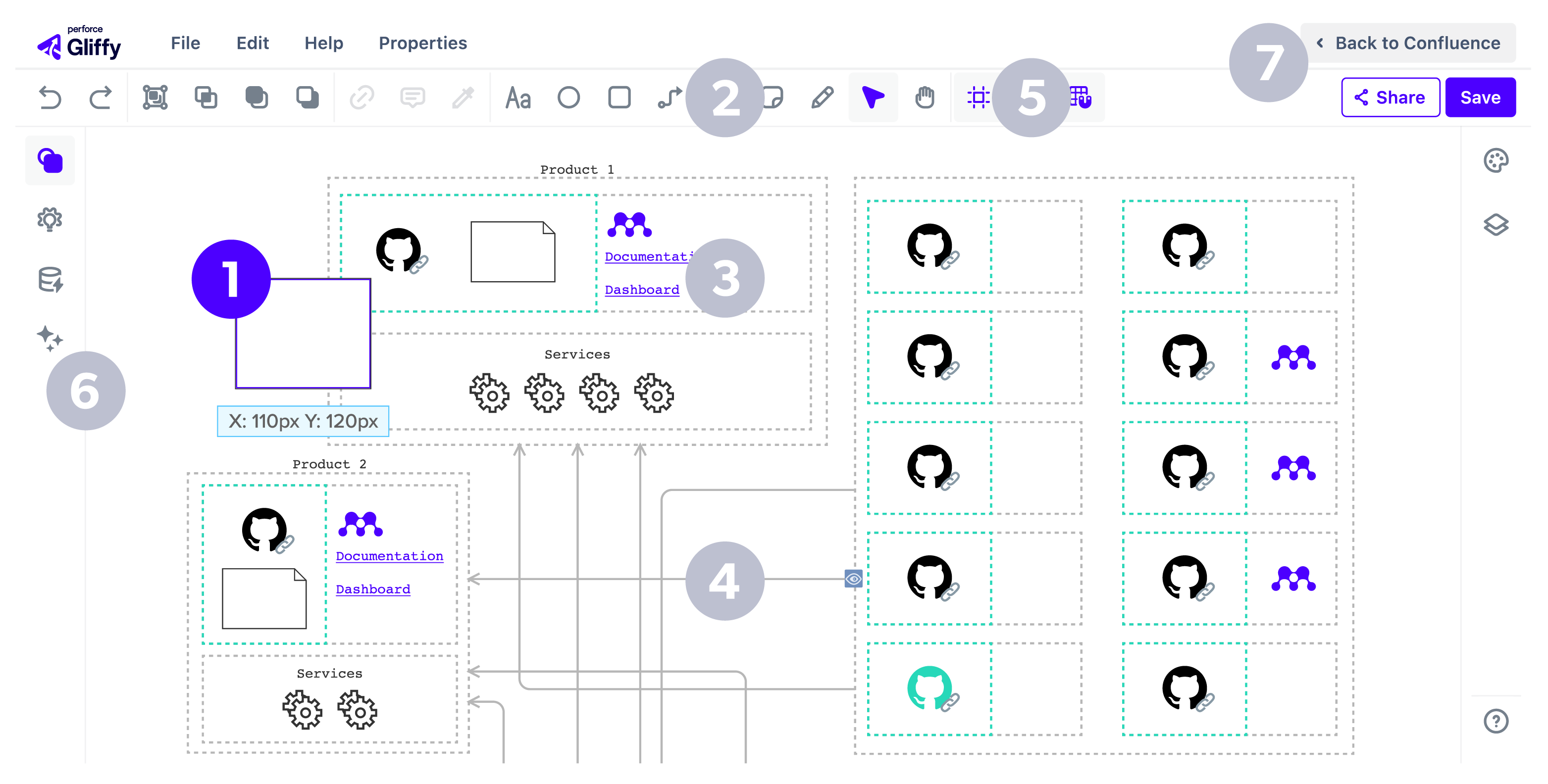Open the Layers panel on right

tap(1496, 225)
